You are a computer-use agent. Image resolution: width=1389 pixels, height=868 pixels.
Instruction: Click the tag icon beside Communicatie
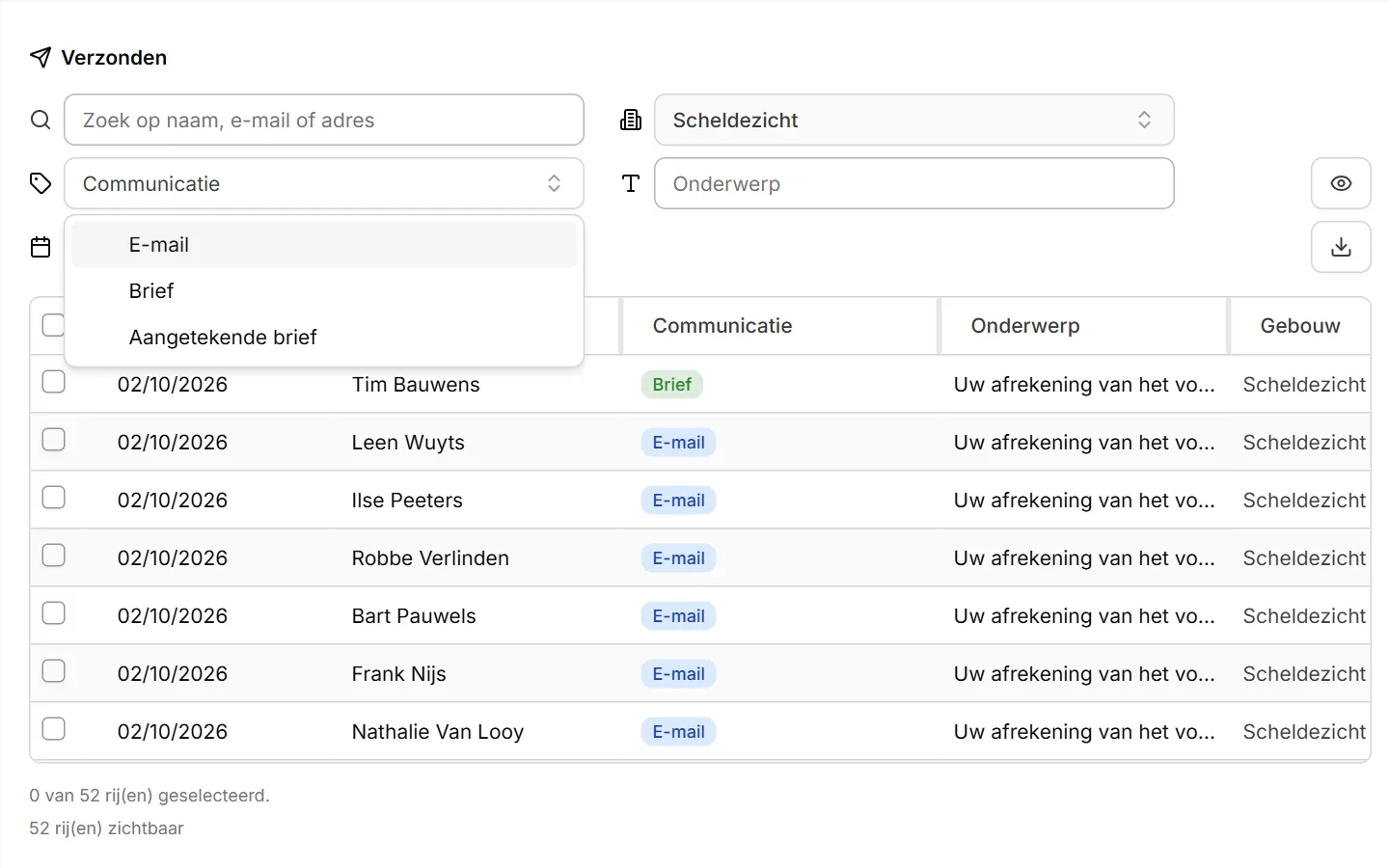pos(41,183)
